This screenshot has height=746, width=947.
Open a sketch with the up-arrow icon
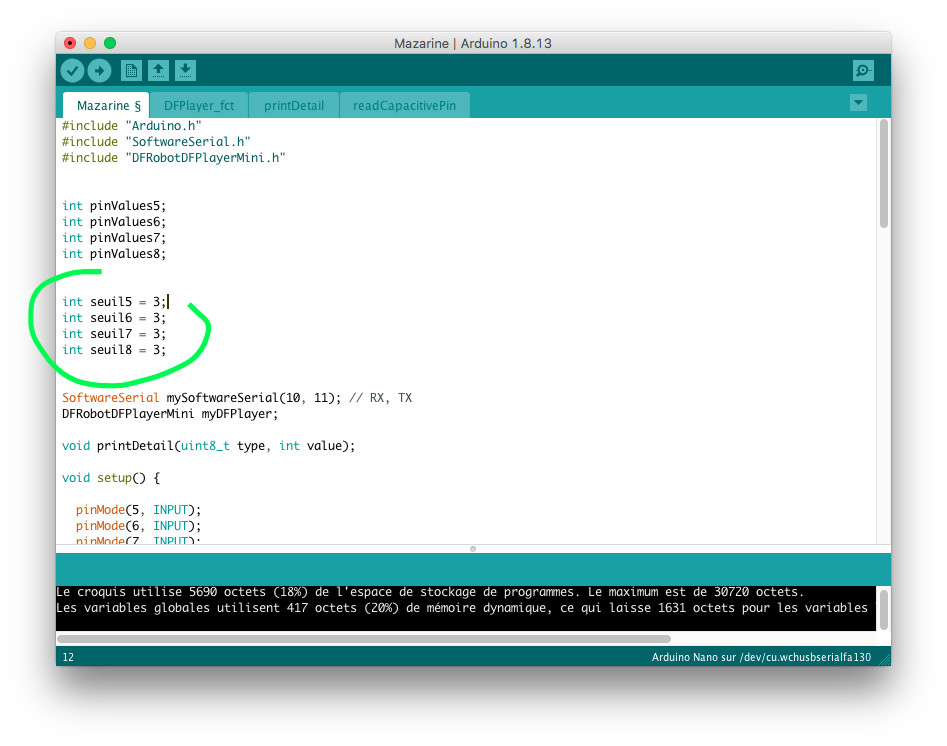(x=158, y=70)
